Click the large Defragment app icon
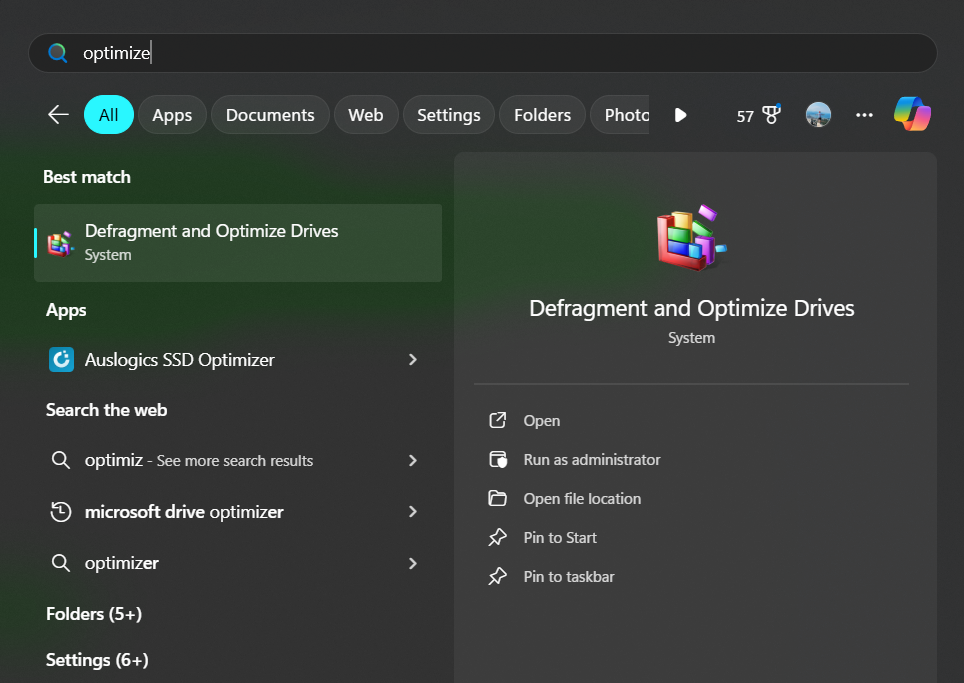This screenshot has width=964, height=683. pyautogui.click(x=690, y=238)
